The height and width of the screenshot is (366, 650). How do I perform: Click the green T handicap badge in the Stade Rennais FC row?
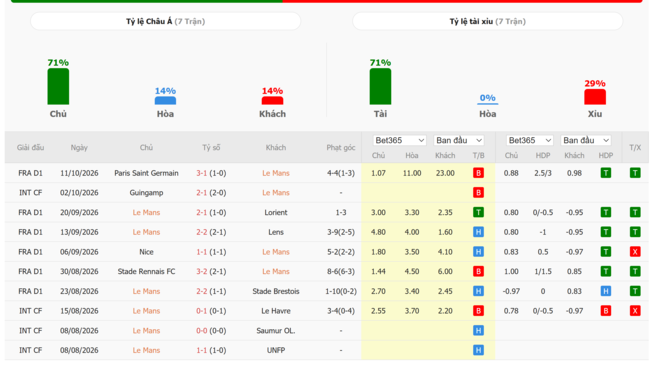(x=606, y=271)
